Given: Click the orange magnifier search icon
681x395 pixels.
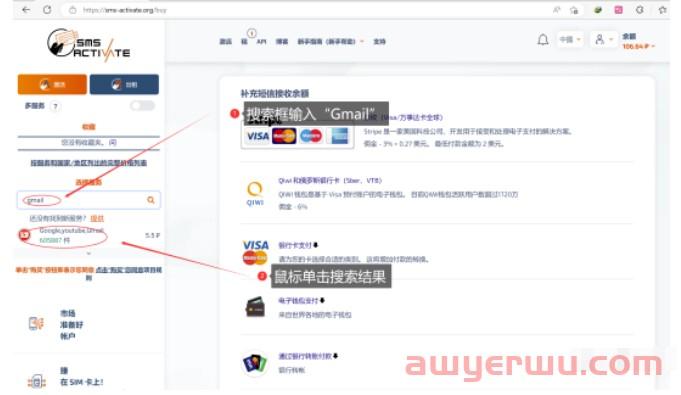Looking at the screenshot, I should coord(151,200).
